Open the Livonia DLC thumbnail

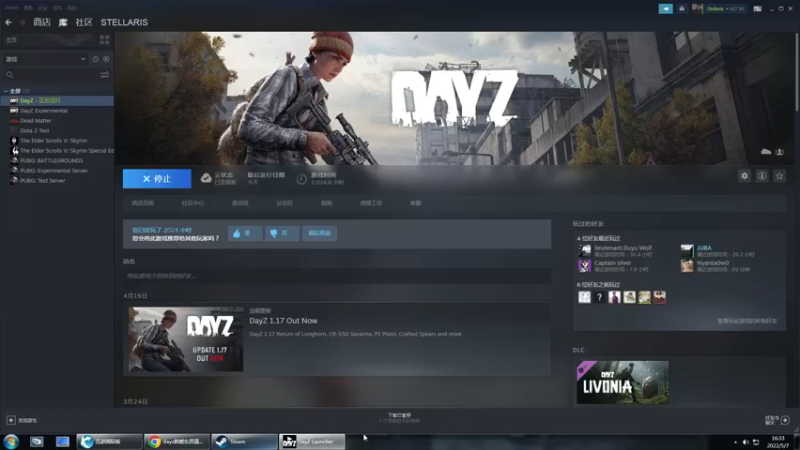click(x=622, y=383)
